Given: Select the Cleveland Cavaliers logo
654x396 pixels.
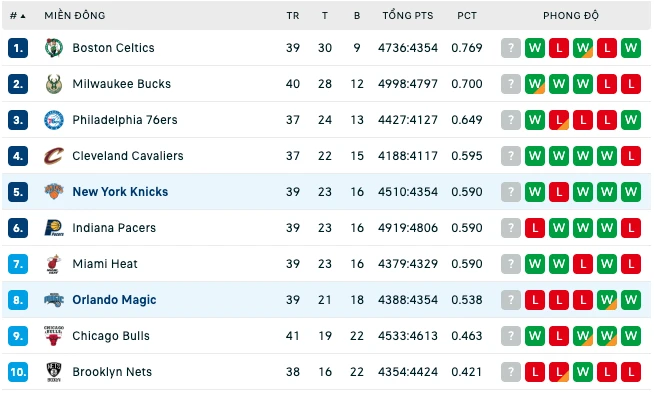Looking at the screenshot, I should [54, 156].
